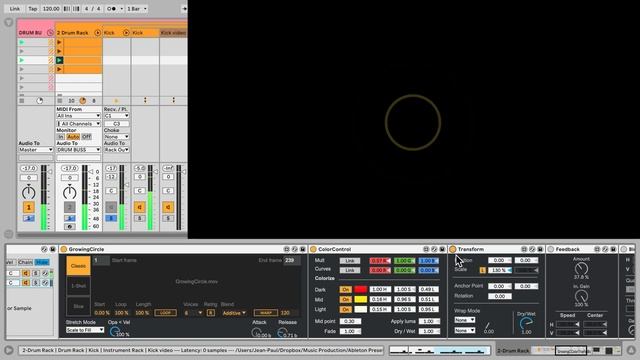Click the WARP button in GrowingCircle

(x=266, y=313)
